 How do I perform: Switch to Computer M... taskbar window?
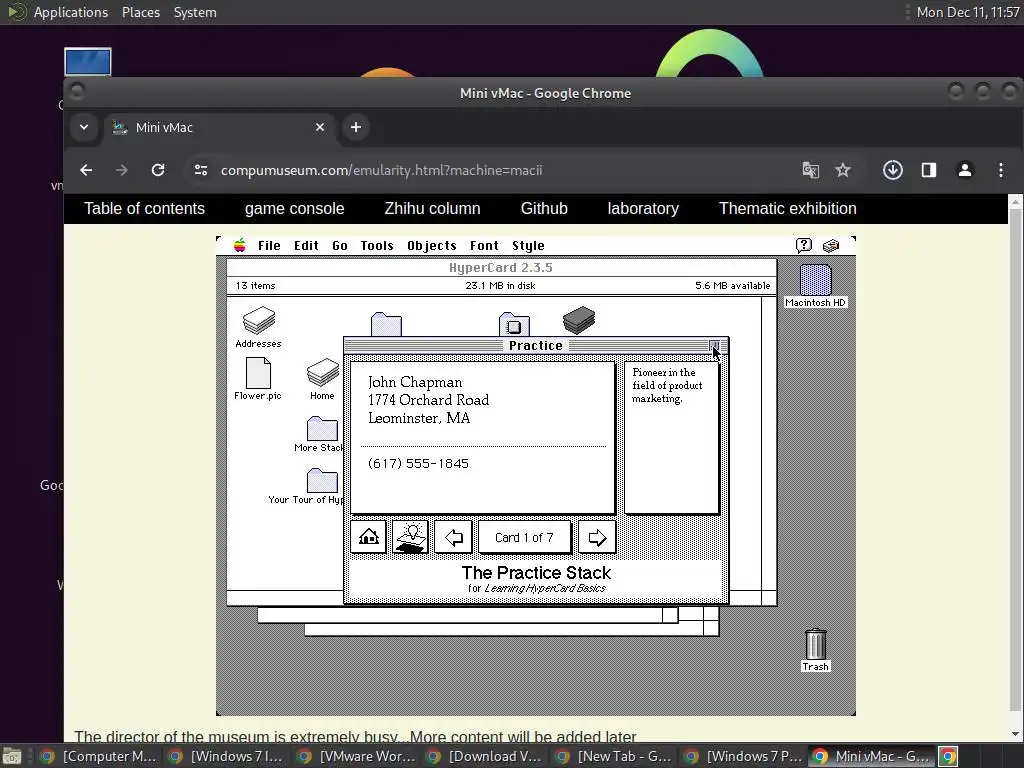pos(98,756)
